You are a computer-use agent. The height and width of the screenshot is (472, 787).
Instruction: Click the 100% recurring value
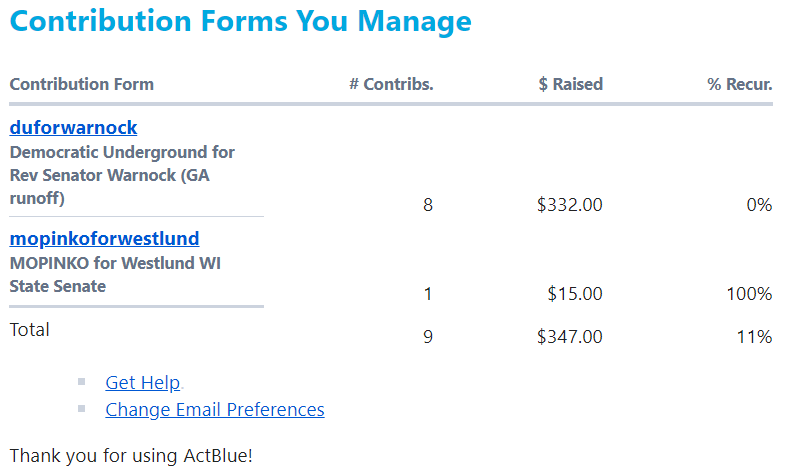(749, 294)
